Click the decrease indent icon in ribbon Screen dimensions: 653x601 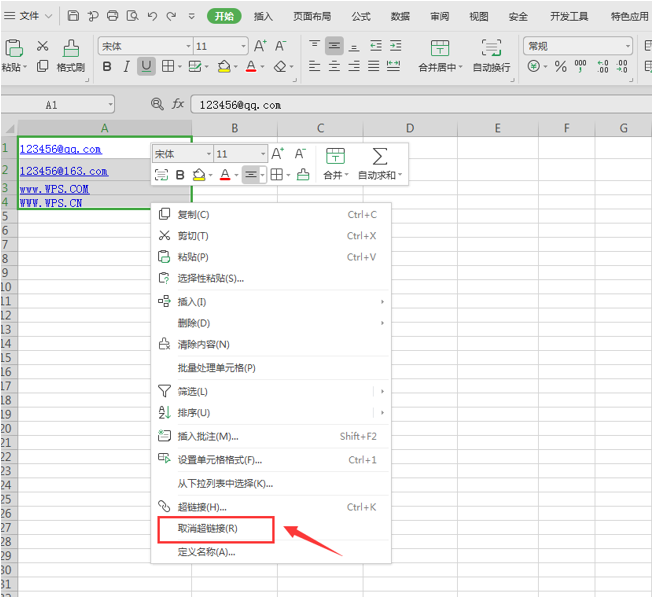click(x=376, y=46)
